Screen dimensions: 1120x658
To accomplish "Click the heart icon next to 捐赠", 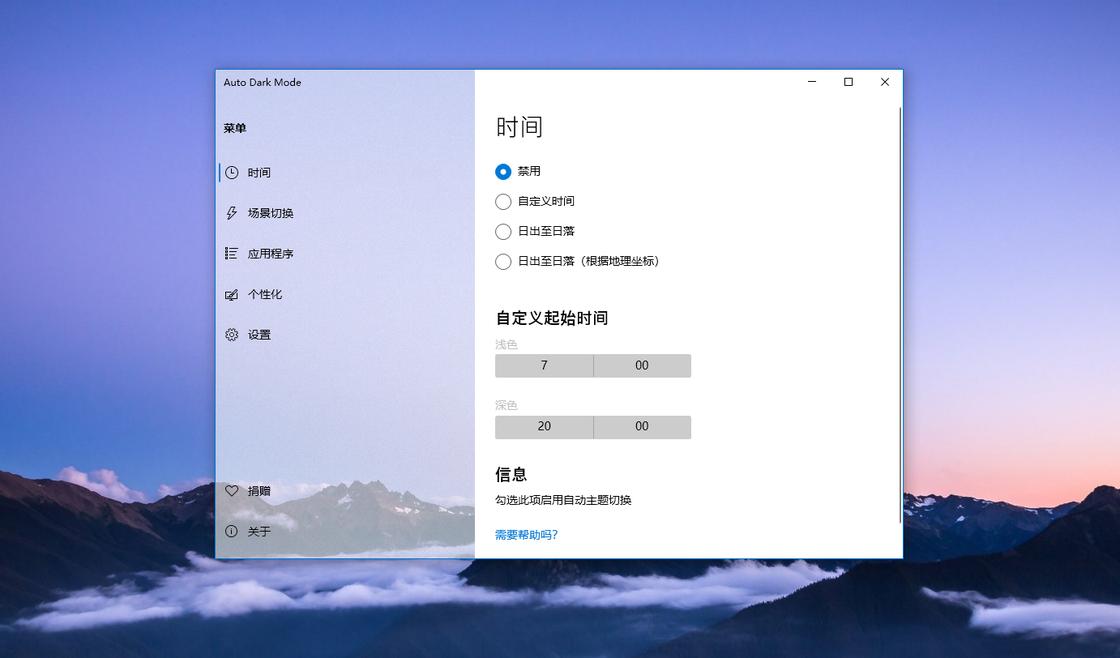I will (232, 490).
